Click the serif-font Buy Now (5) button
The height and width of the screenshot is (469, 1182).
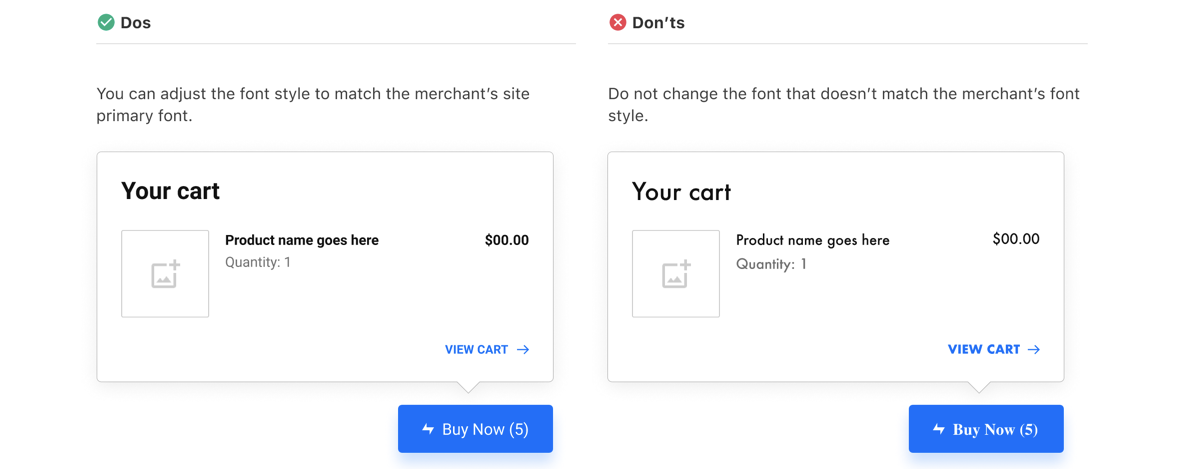coord(986,429)
